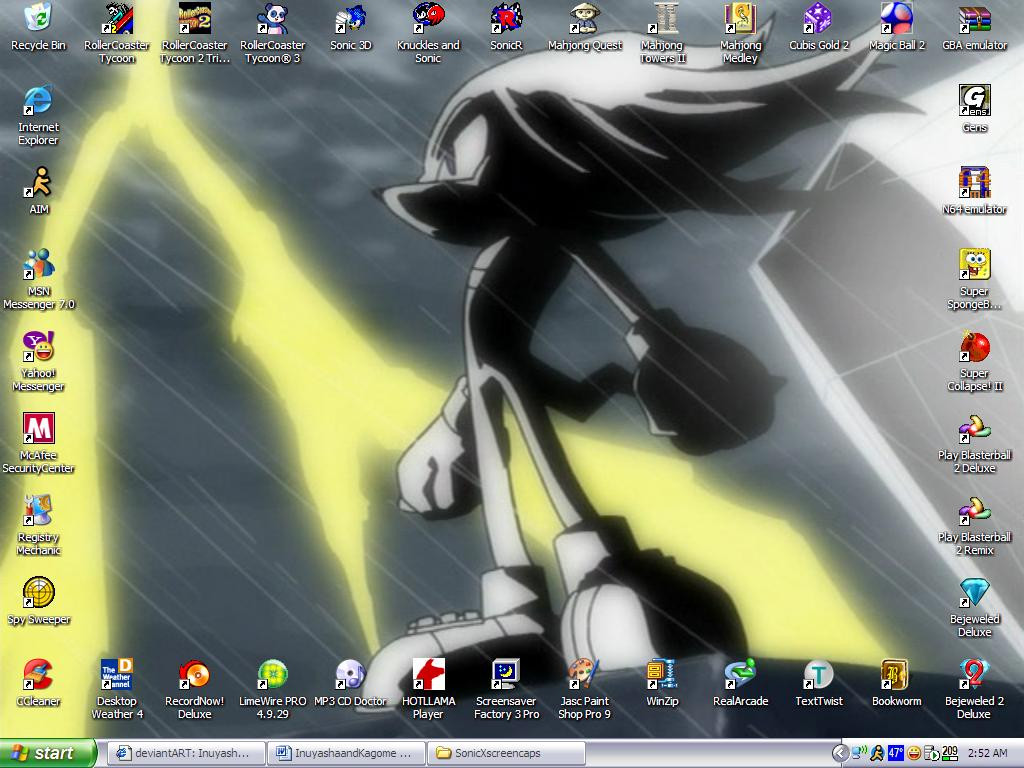The width and height of the screenshot is (1024, 768).
Task: Select Super SpongeBob game icon
Action: pos(974,264)
